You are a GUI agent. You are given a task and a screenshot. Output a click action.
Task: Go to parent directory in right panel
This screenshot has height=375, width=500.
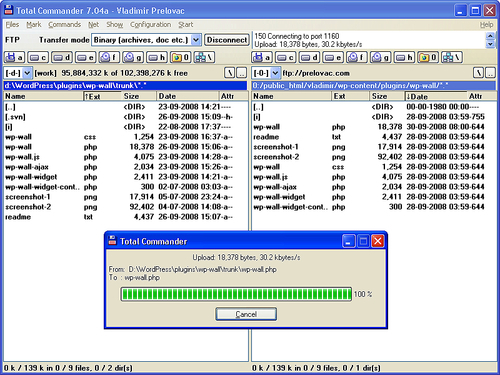pos(490,73)
